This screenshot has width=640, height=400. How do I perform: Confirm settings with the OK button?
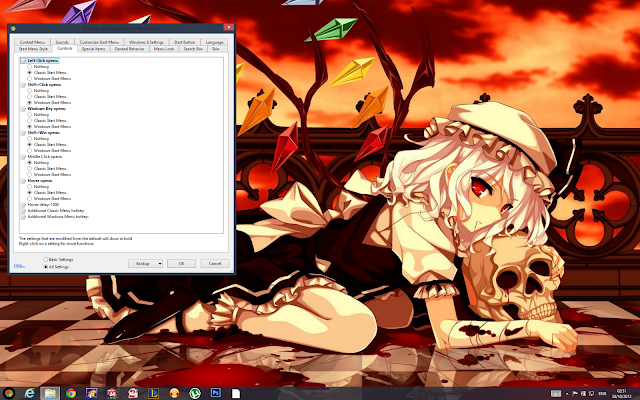181,264
